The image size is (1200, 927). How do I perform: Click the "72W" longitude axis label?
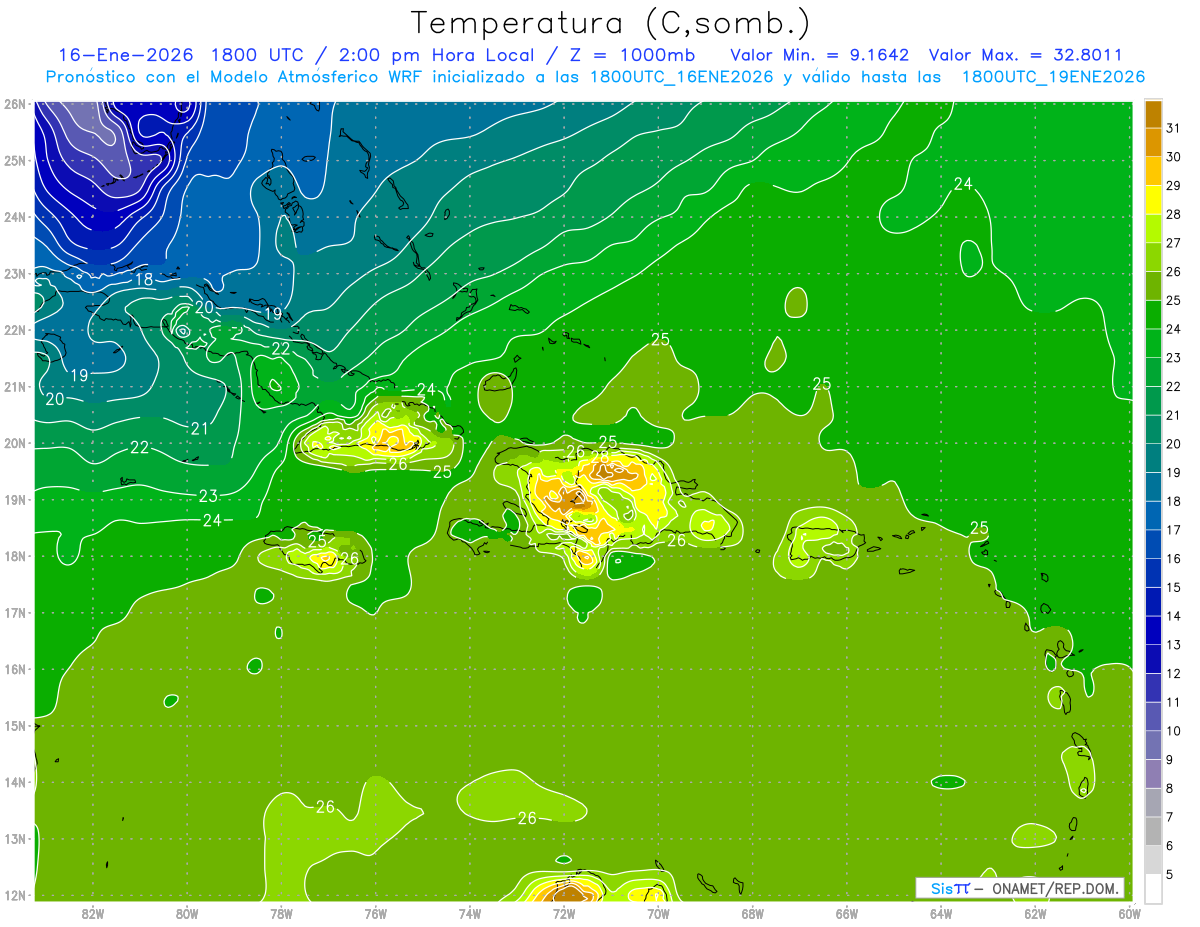point(564,913)
